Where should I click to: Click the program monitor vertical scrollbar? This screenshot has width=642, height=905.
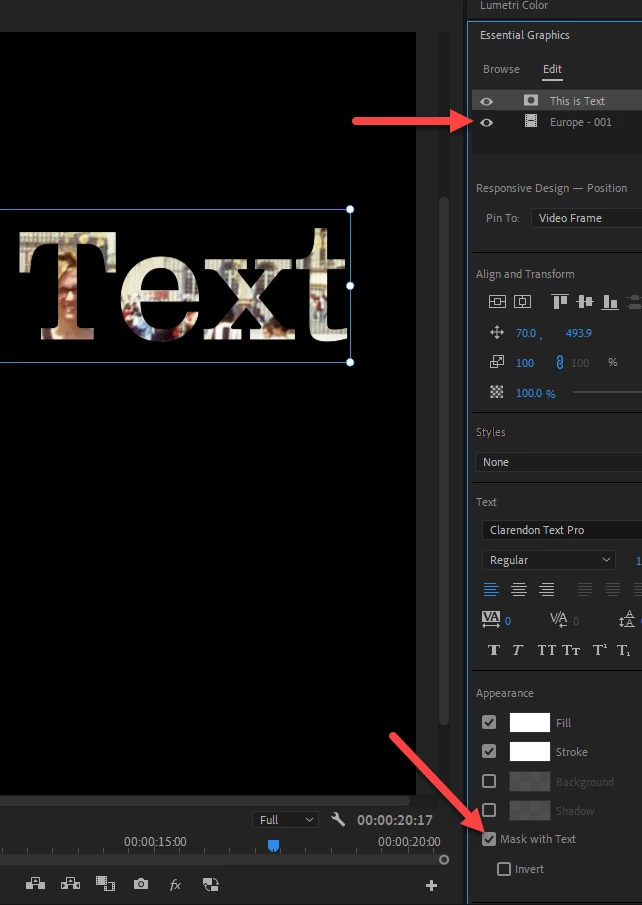click(x=443, y=461)
